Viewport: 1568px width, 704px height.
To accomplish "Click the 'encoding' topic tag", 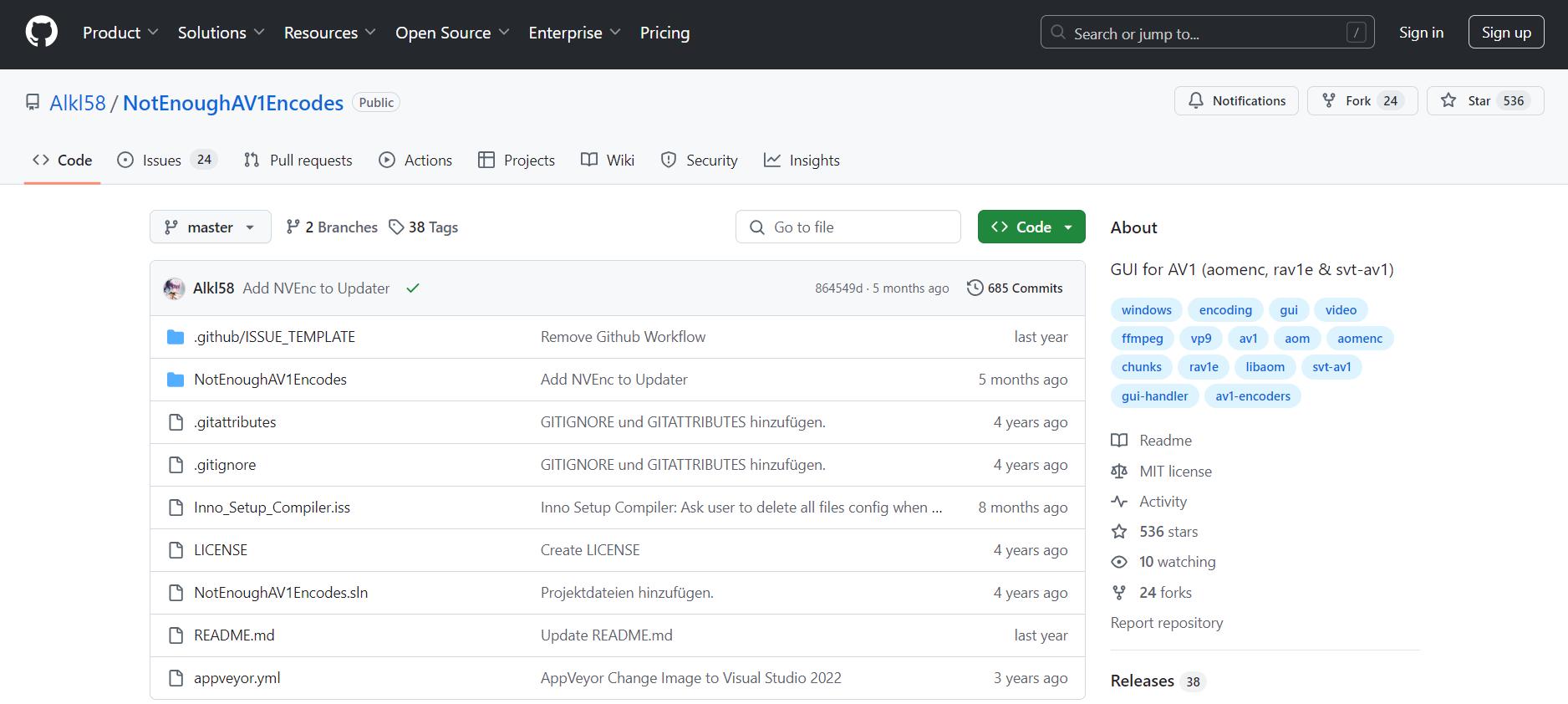I will tap(1225, 310).
